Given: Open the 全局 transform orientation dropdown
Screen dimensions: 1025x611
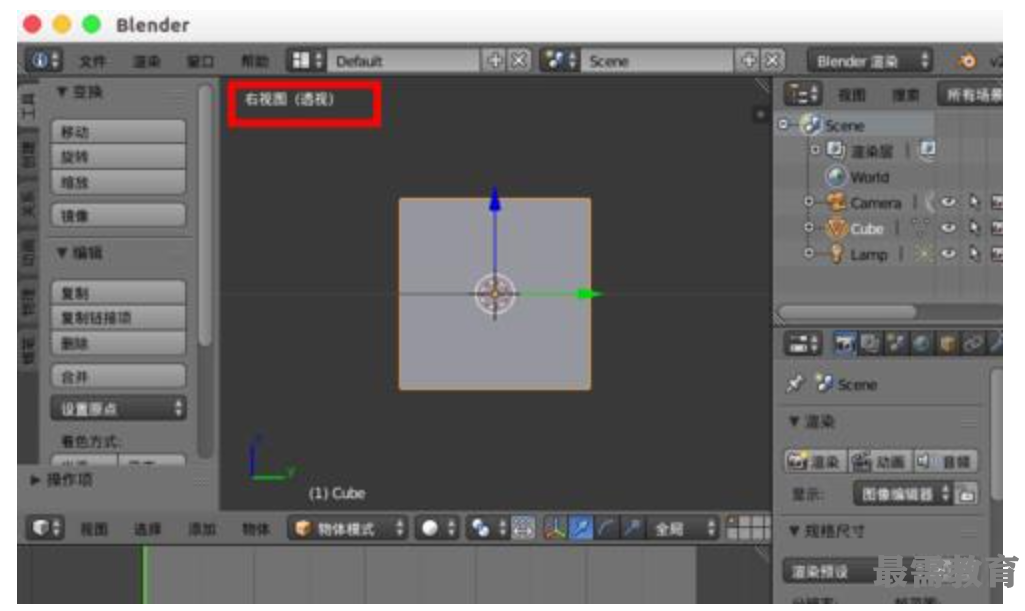Looking at the screenshot, I should pyautogui.click(x=682, y=528).
